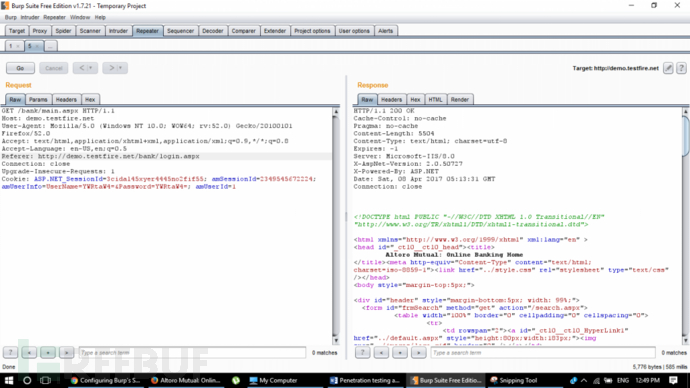Screen dimensions: 690x388
Task: Select the Response Headers tab
Action: tap(391, 100)
